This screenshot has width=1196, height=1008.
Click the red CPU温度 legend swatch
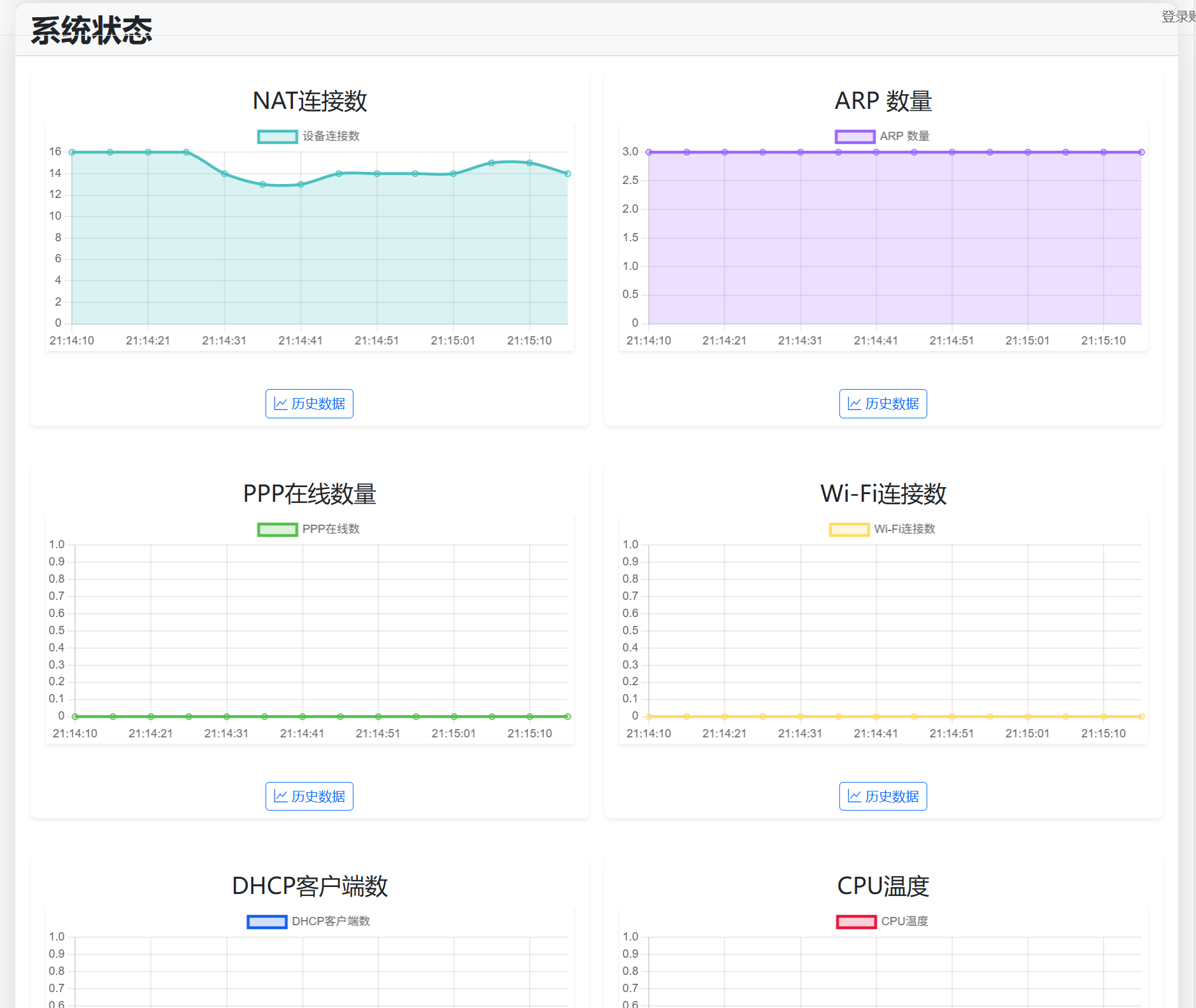(856, 921)
